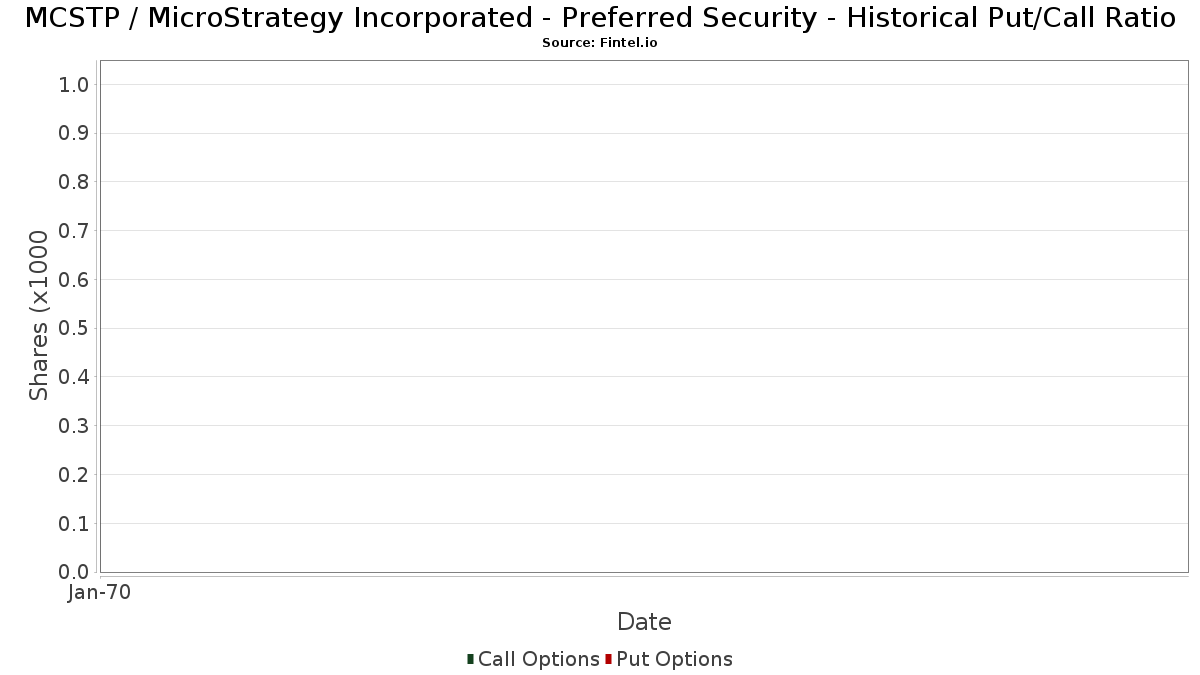The width and height of the screenshot is (1200, 675).
Task: Click the Source: Fintel.io text
Action: (x=600, y=43)
